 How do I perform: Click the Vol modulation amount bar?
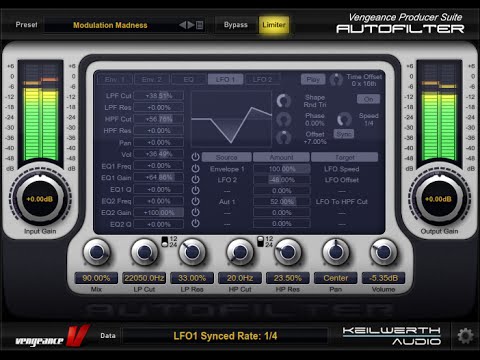pyautogui.click(x=159, y=154)
